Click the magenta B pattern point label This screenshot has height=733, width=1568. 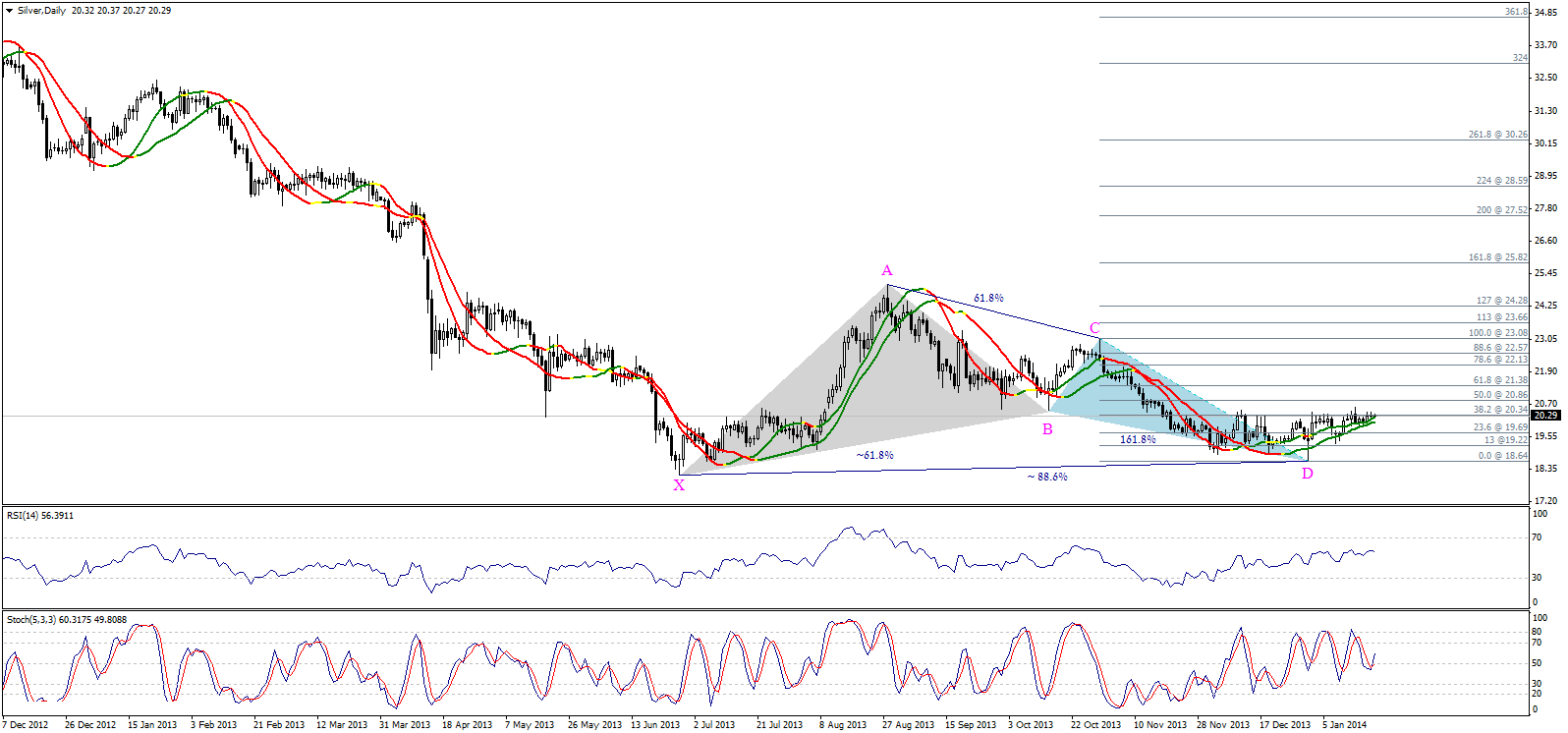click(1047, 428)
